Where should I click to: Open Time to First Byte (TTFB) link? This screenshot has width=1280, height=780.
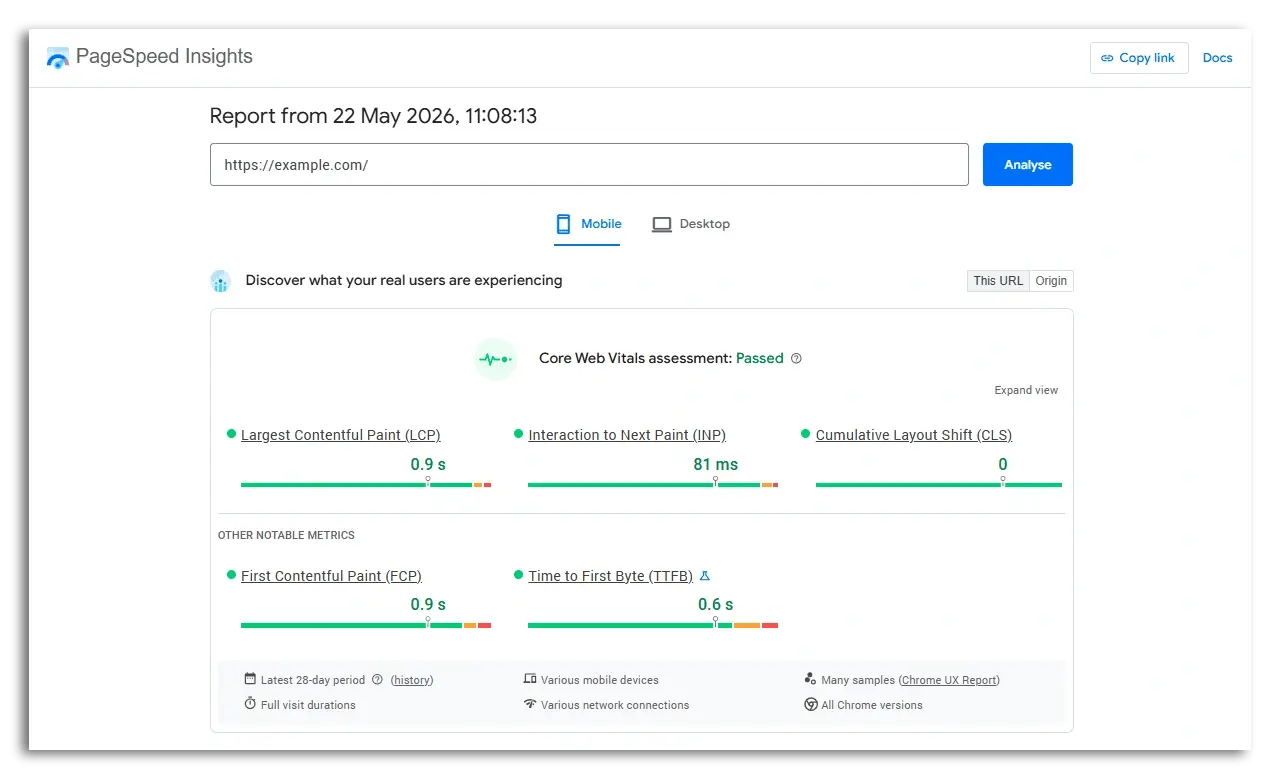point(610,576)
